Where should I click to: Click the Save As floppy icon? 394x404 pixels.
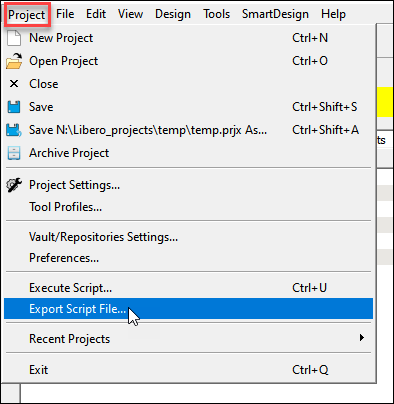[14, 130]
